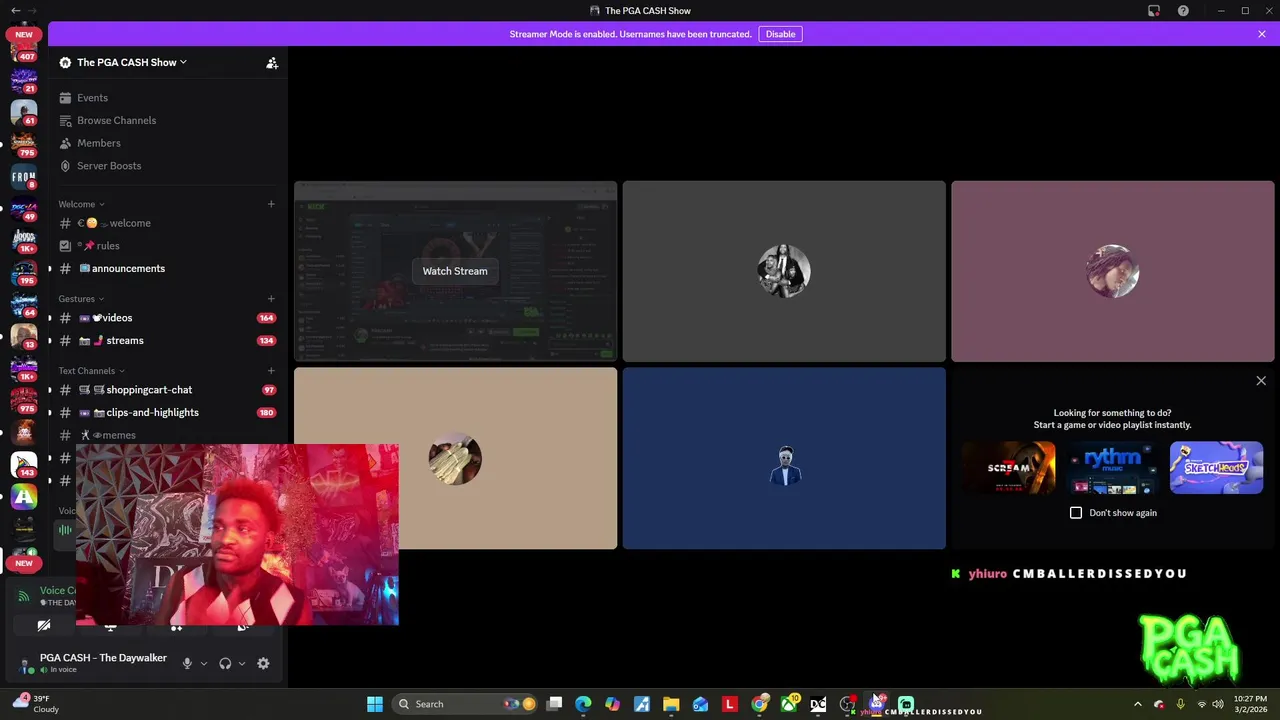Open File Explorer from the taskbar
The height and width of the screenshot is (720, 1280).
point(671,704)
